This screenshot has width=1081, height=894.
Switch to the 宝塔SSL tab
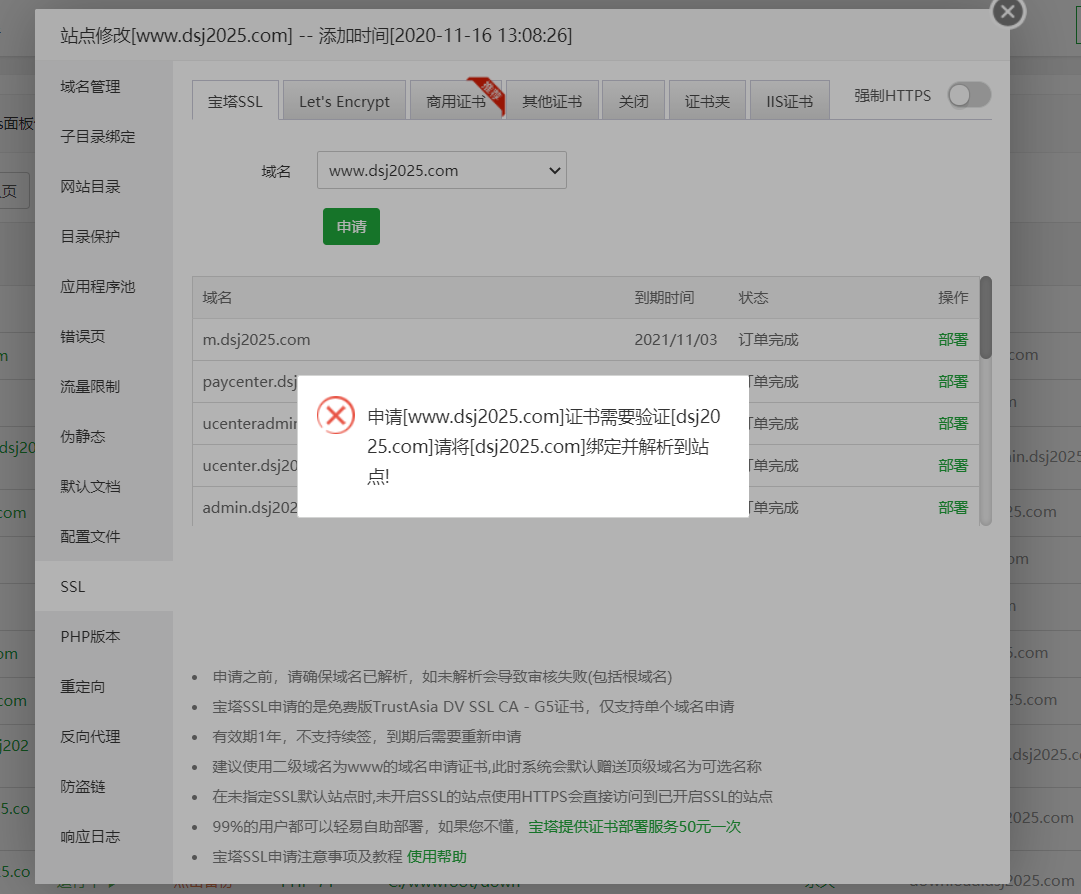click(235, 101)
